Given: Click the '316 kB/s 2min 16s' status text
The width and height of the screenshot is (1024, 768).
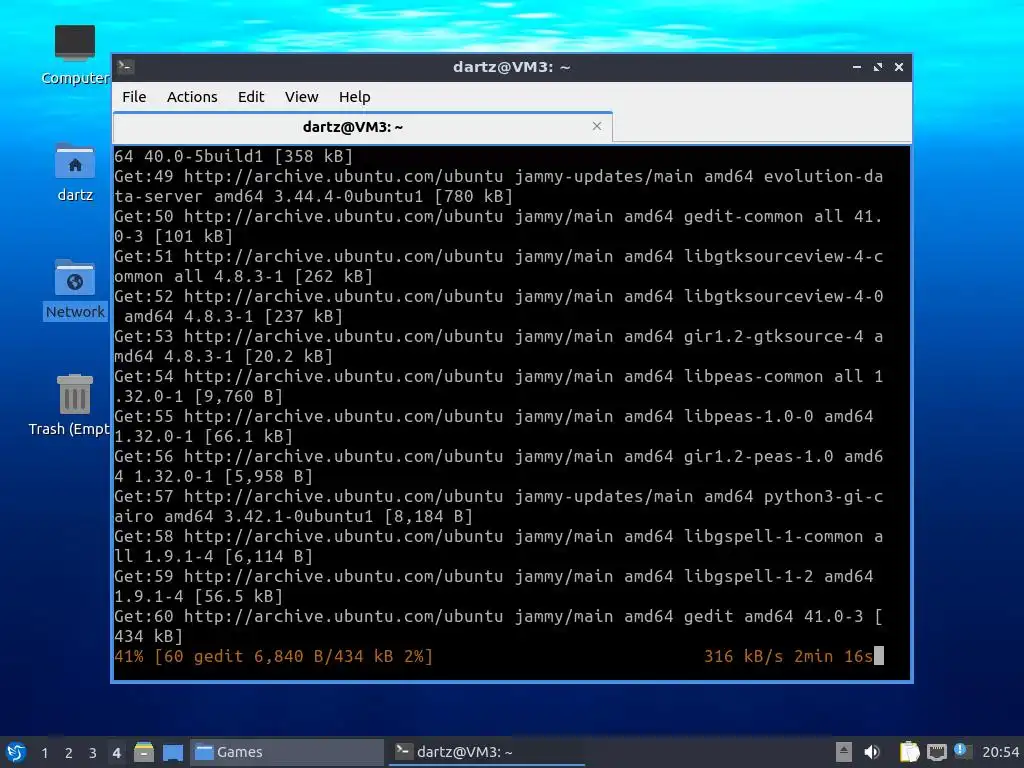Looking at the screenshot, I should tap(788, 656).
